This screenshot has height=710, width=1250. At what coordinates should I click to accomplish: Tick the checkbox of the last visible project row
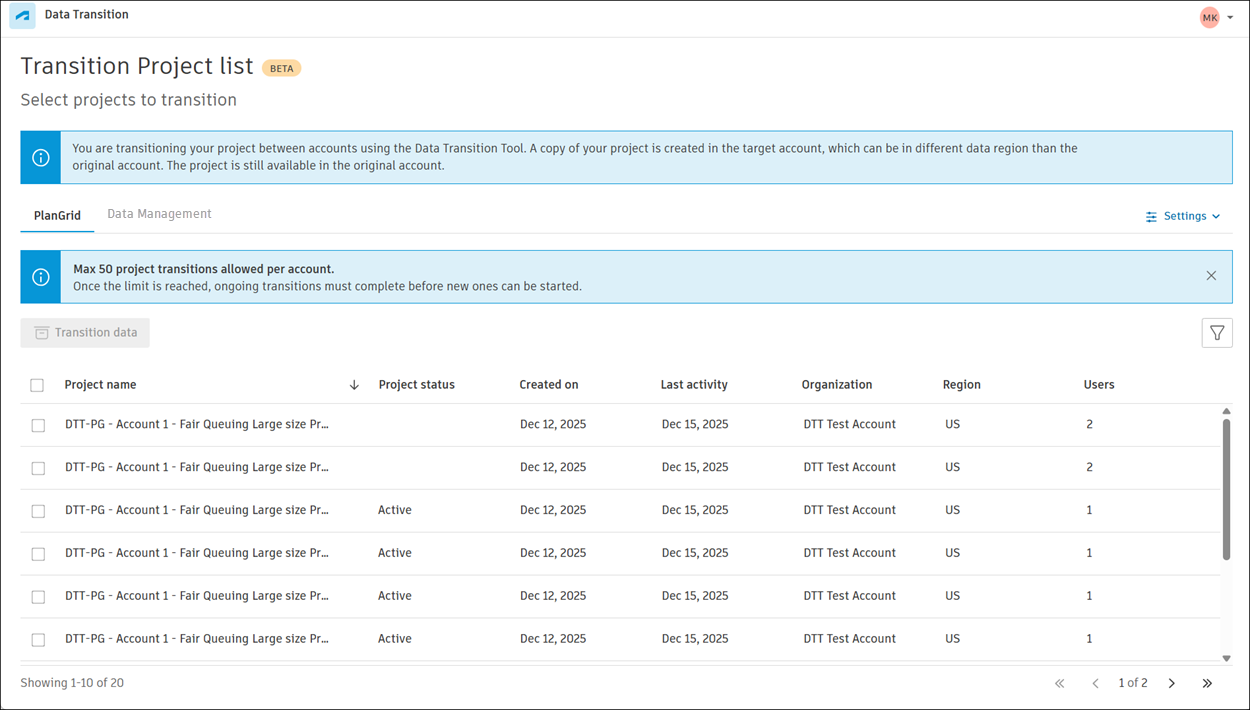click(x=38, y=640)
